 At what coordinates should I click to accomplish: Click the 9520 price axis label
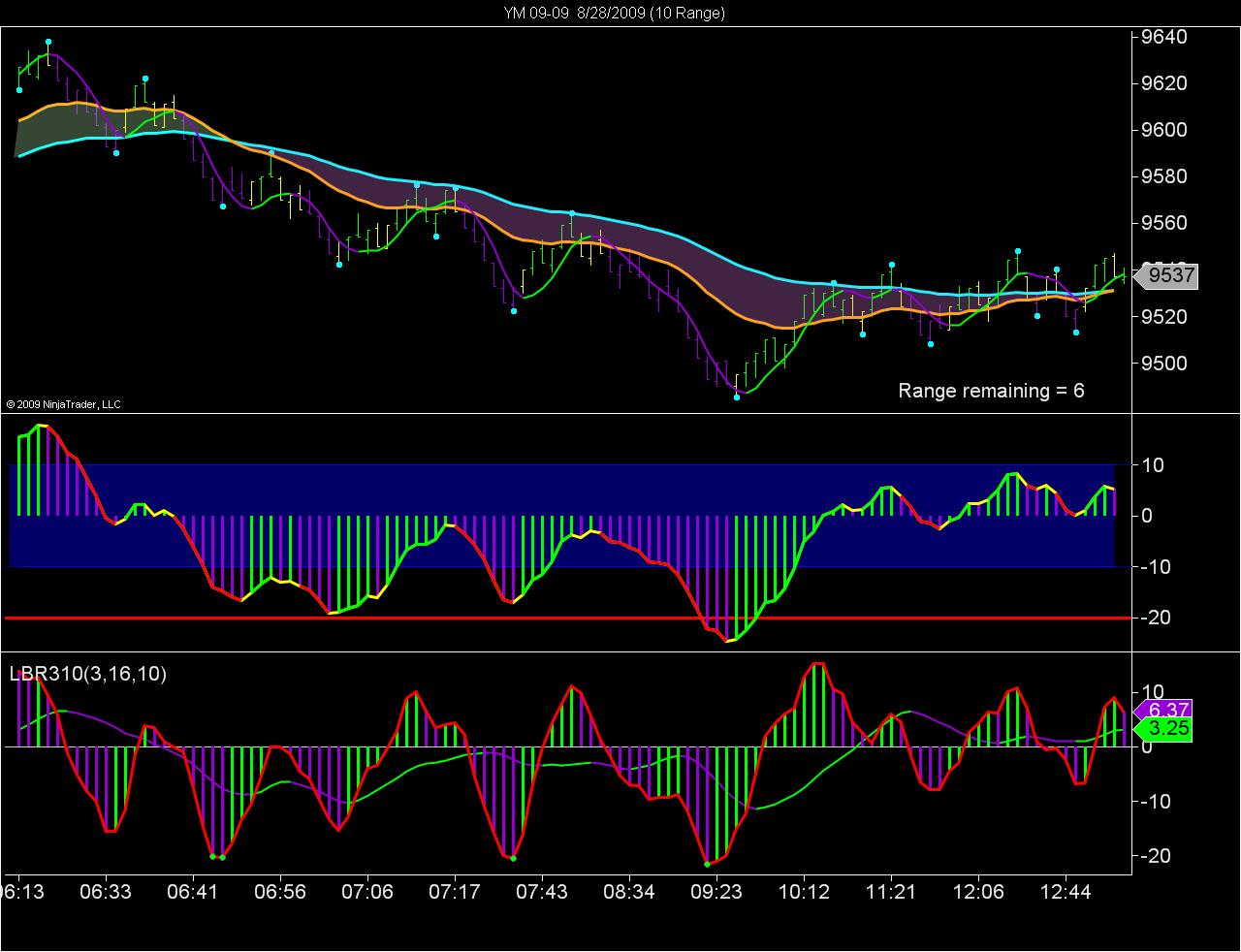1166,317
